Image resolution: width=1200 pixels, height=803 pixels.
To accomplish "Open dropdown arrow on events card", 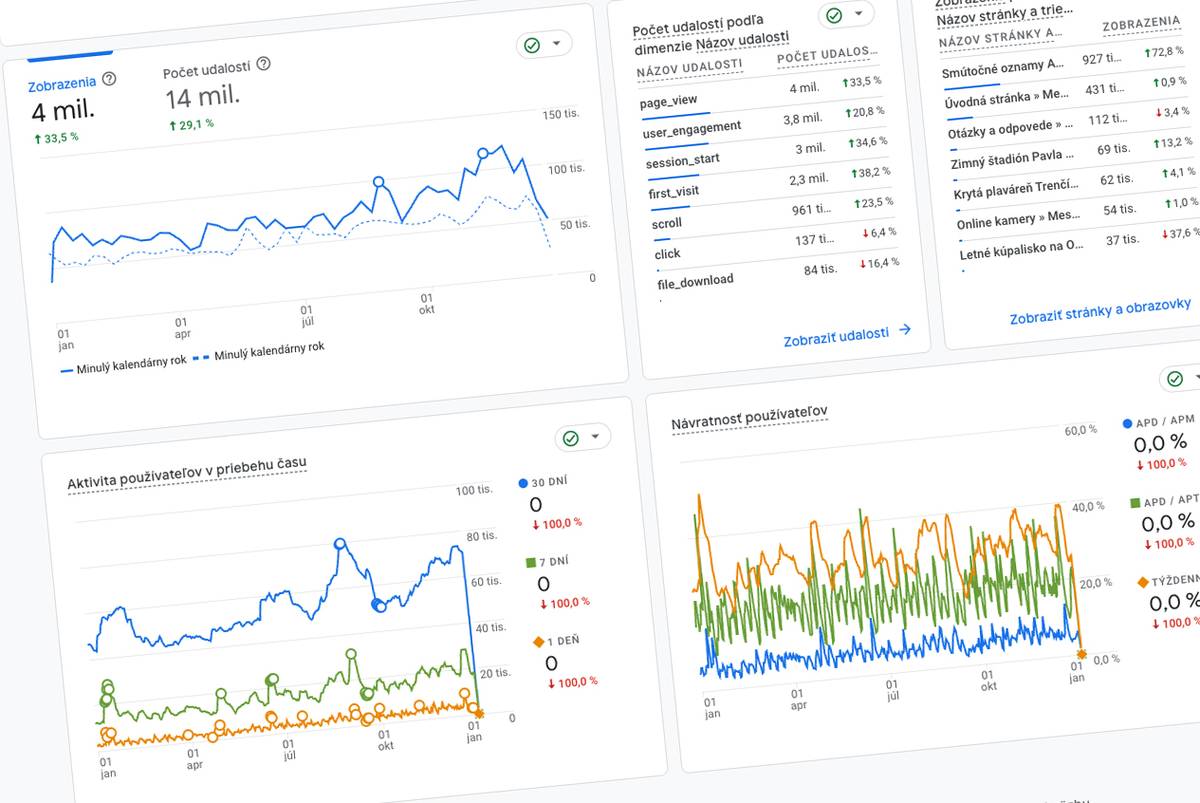I will [858, 14].
